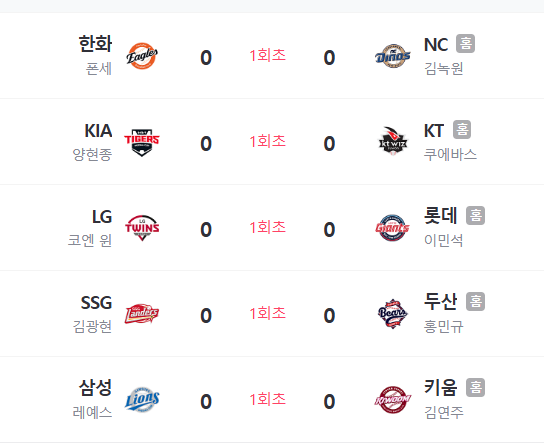This screenshot has height=447, width=544.
Task: Open the 1회초 status in 삼성 vs 키움 game
Action: [267, 399]
